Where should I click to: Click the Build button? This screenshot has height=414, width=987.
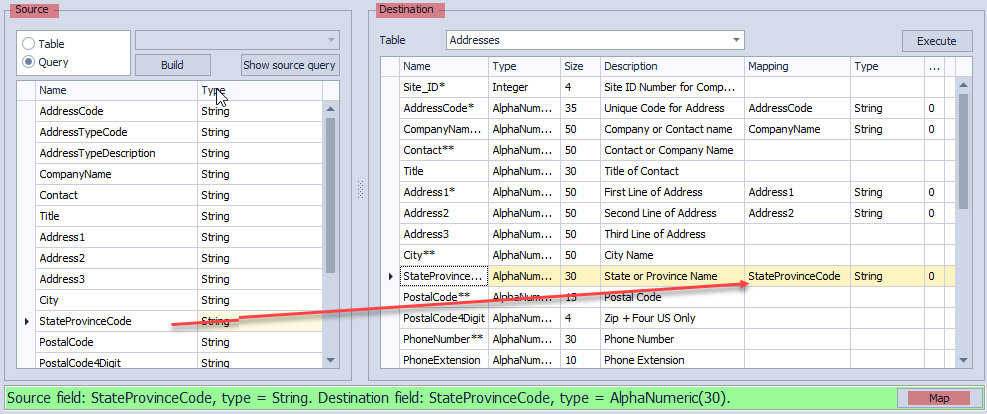(x=172, y=65)
